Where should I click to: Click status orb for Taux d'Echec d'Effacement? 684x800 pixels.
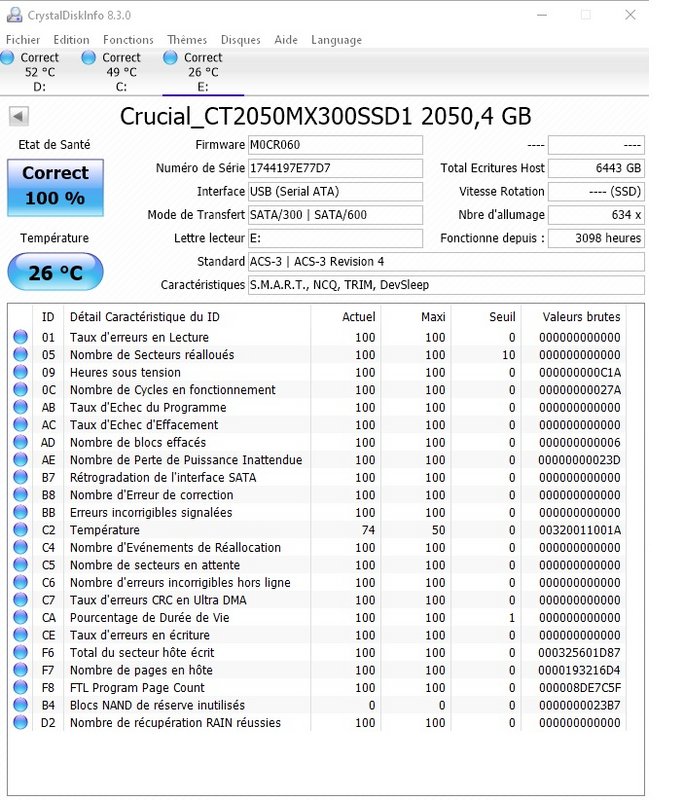20,424
